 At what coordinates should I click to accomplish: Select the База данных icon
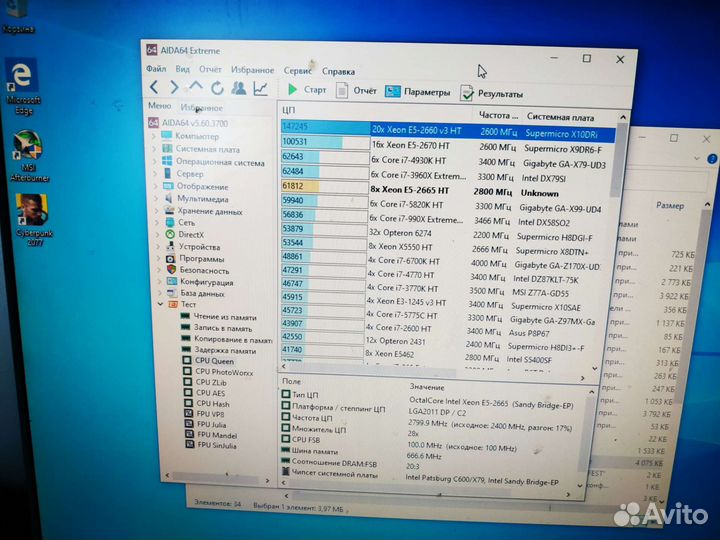click(x=172, y=293)
